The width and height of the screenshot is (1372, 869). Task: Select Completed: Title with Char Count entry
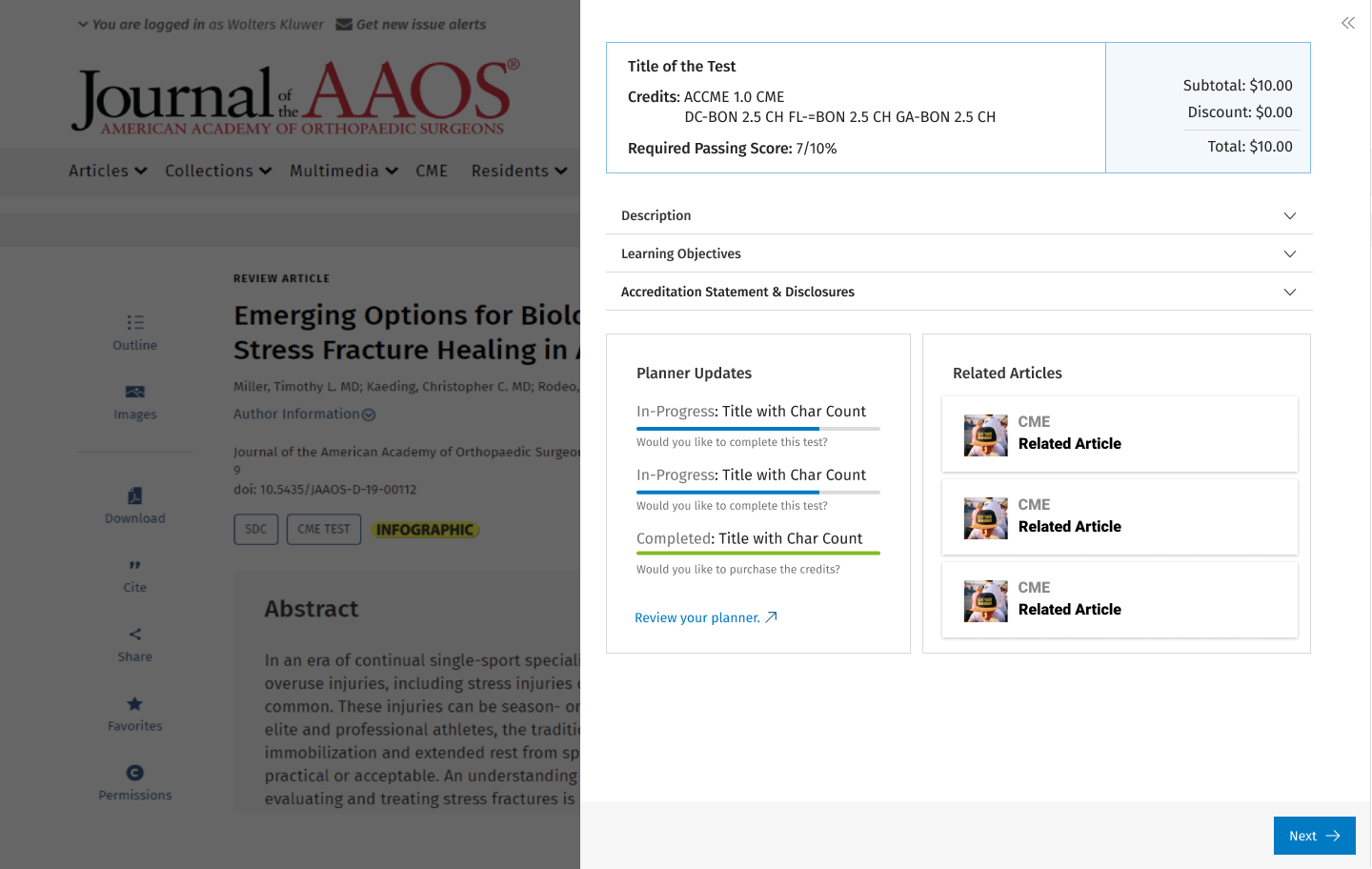pyautogui.click(x=749, y=538)
